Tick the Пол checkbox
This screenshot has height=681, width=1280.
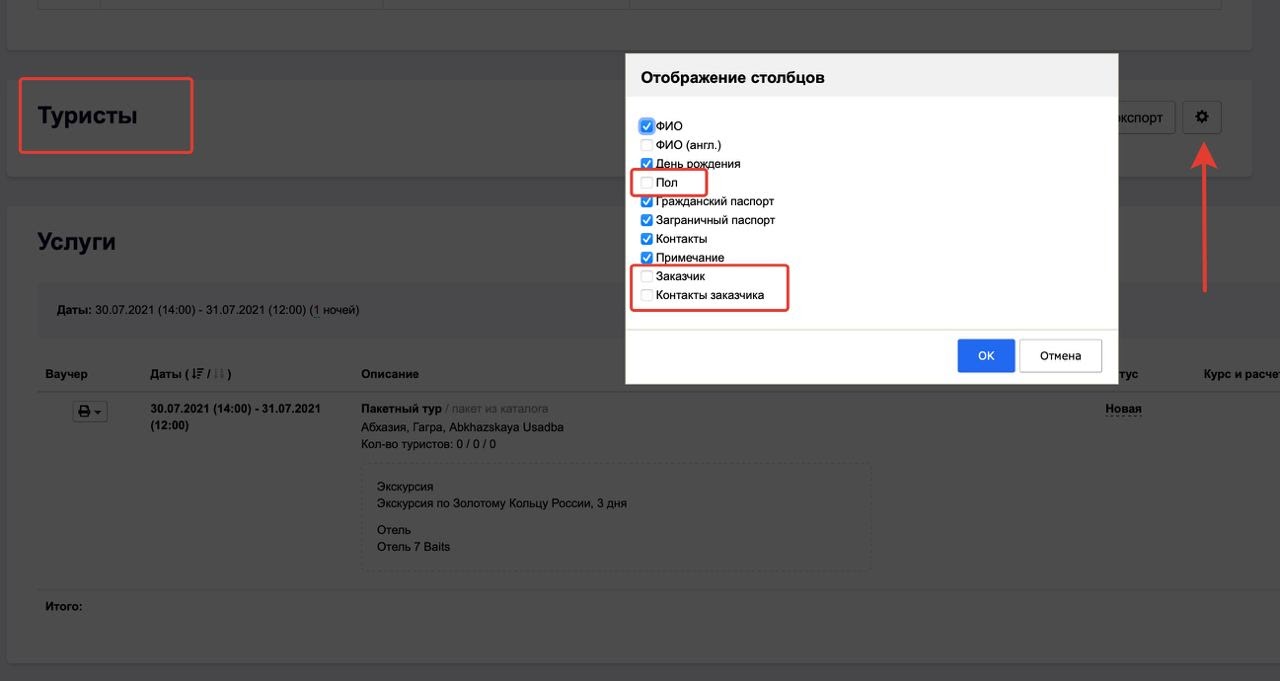(647, 183)
